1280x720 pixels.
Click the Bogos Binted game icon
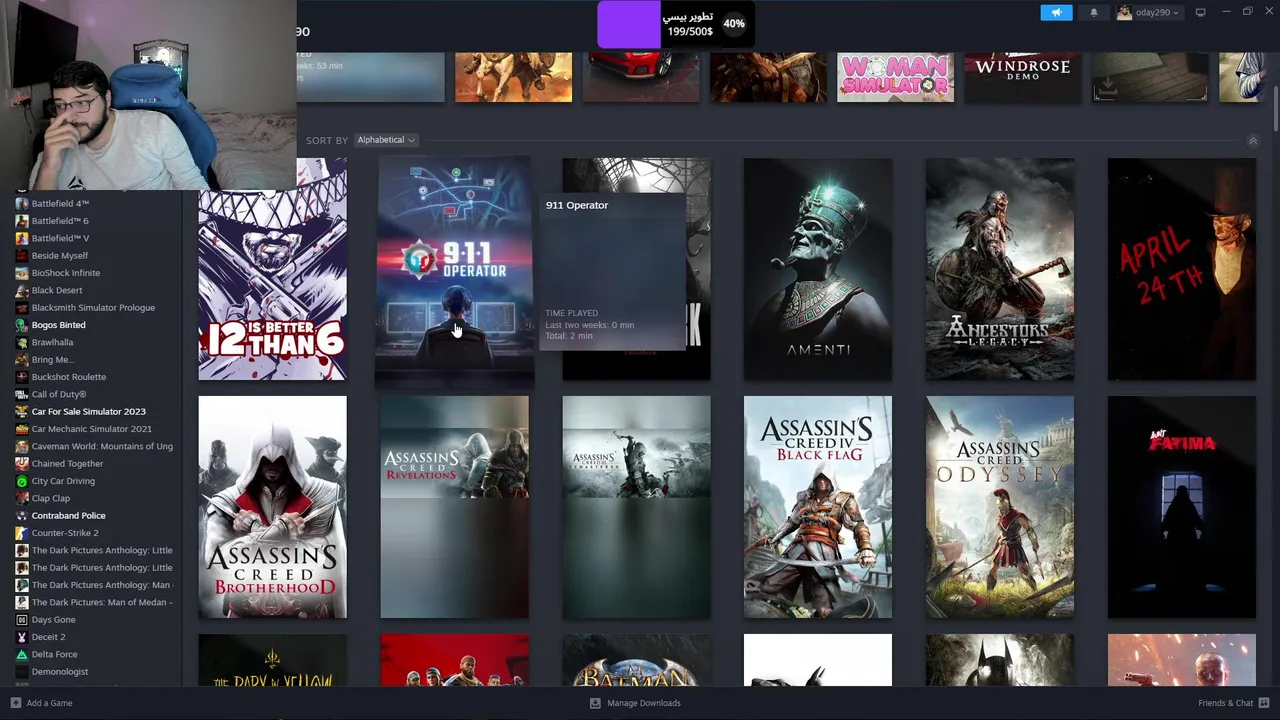click(22, 325)
